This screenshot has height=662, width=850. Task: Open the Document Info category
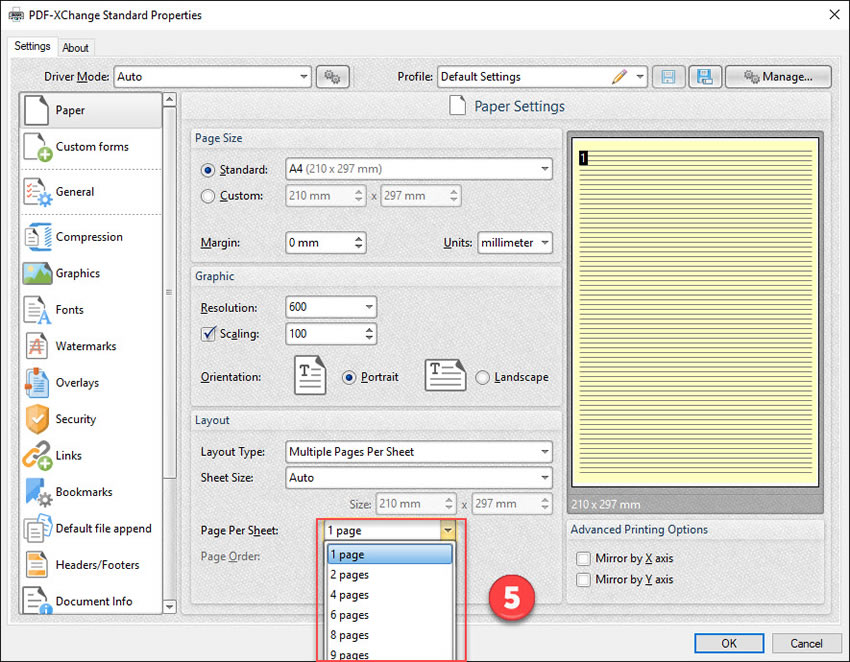(91, 600)
